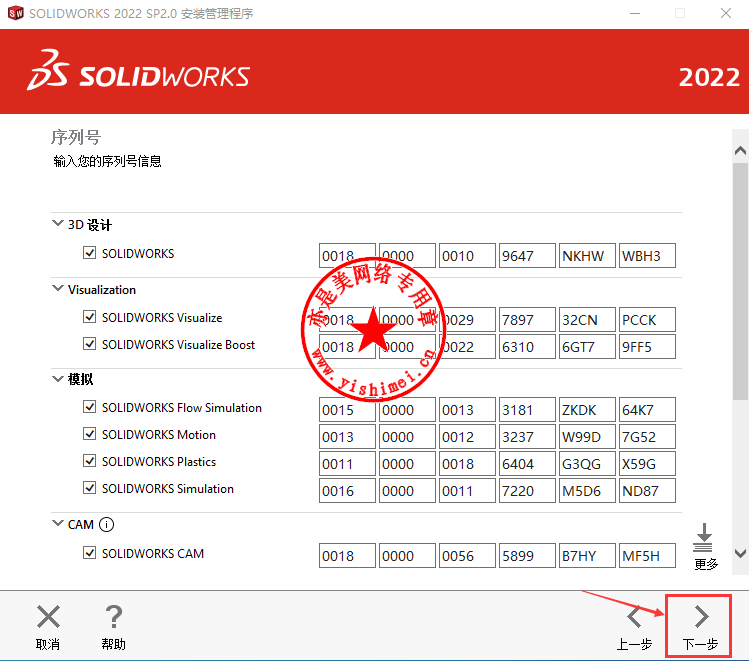
Task: Click scrollbar up arrow
Action: pos(740,151)
